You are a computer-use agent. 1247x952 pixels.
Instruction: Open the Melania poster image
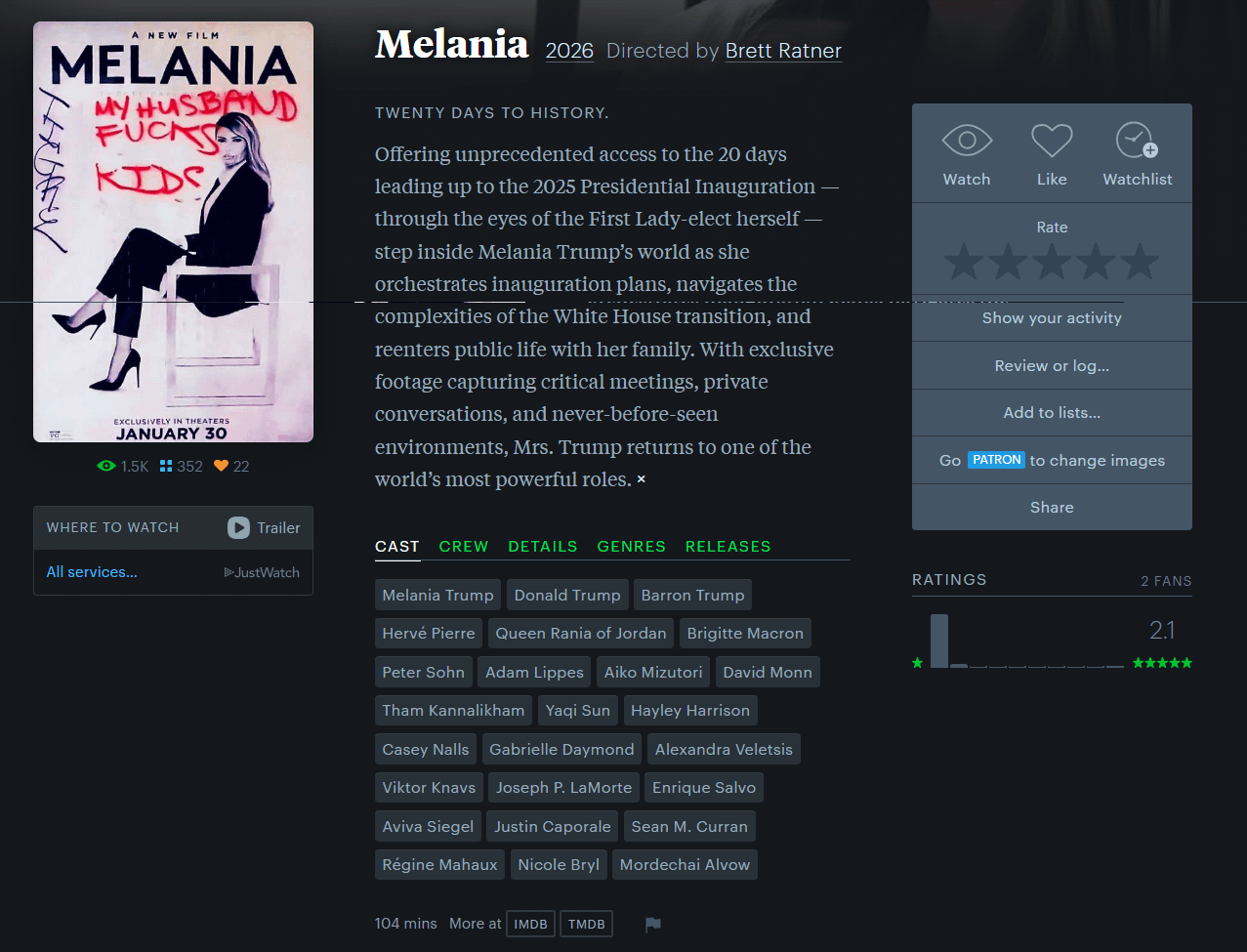coord(174,232)
